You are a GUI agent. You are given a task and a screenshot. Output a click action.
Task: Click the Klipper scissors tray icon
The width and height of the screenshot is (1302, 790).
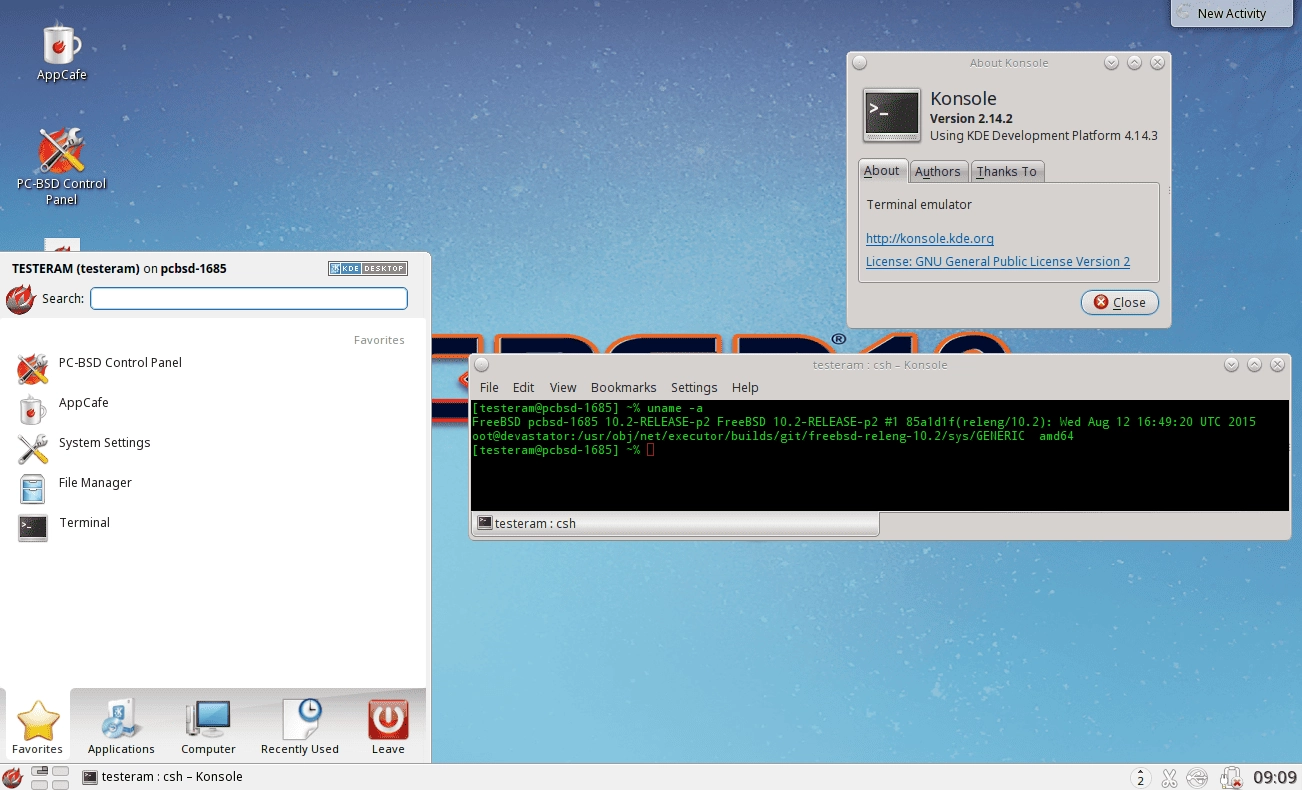(1169, 777)
